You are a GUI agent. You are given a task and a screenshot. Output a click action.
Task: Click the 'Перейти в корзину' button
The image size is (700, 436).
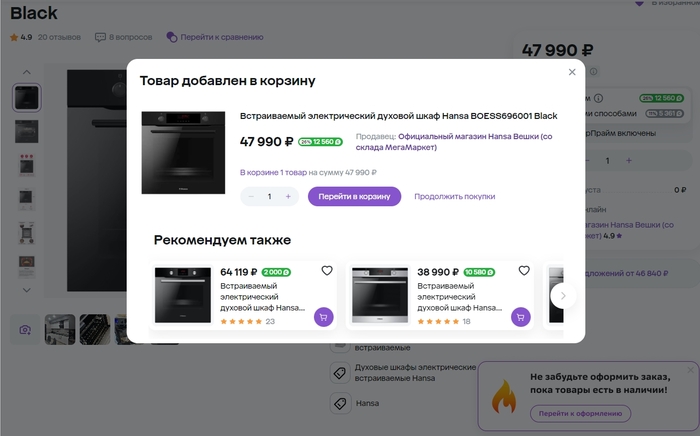click(354, 196)
